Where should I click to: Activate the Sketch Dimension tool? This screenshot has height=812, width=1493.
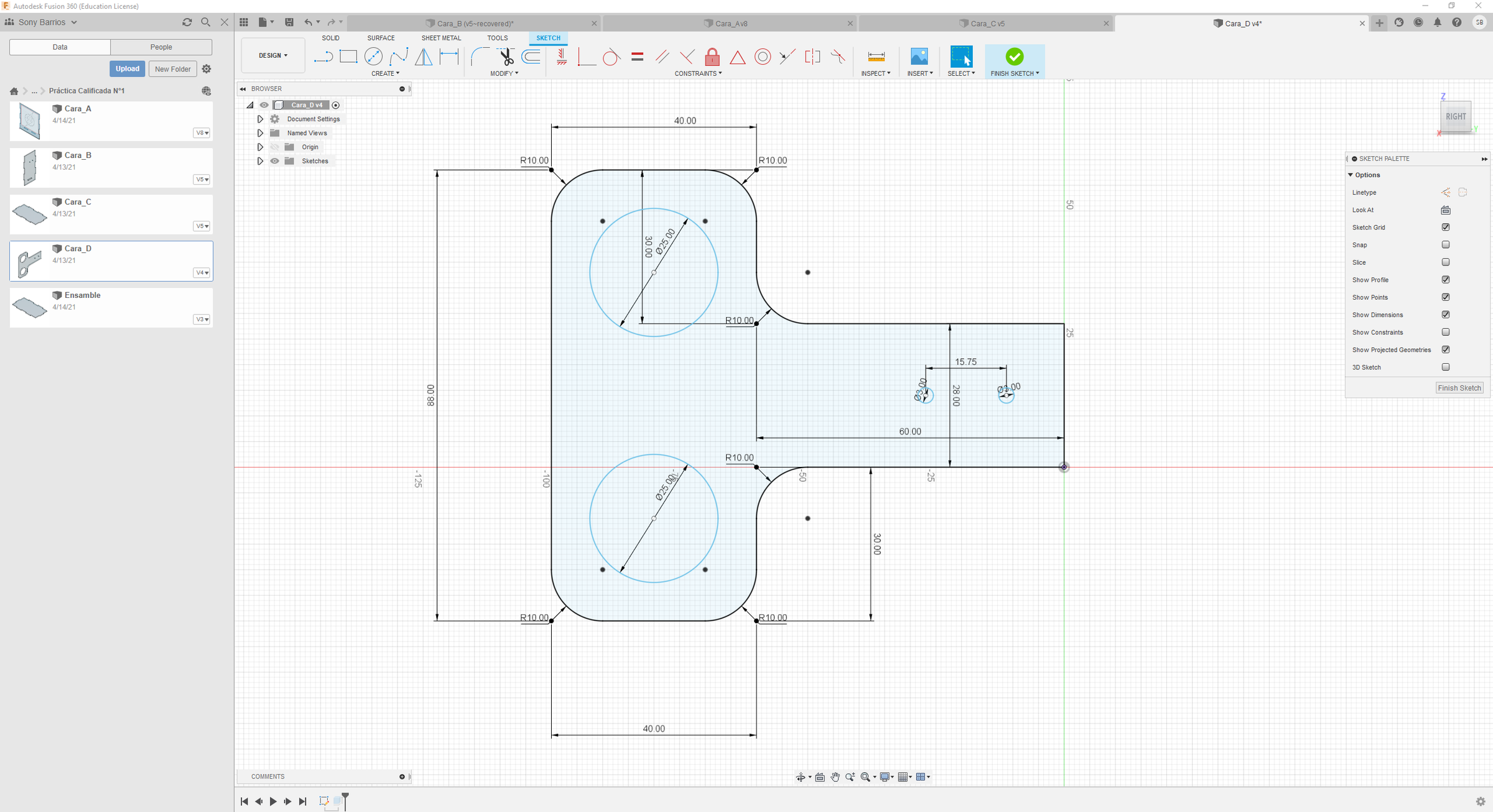(449, 57)
